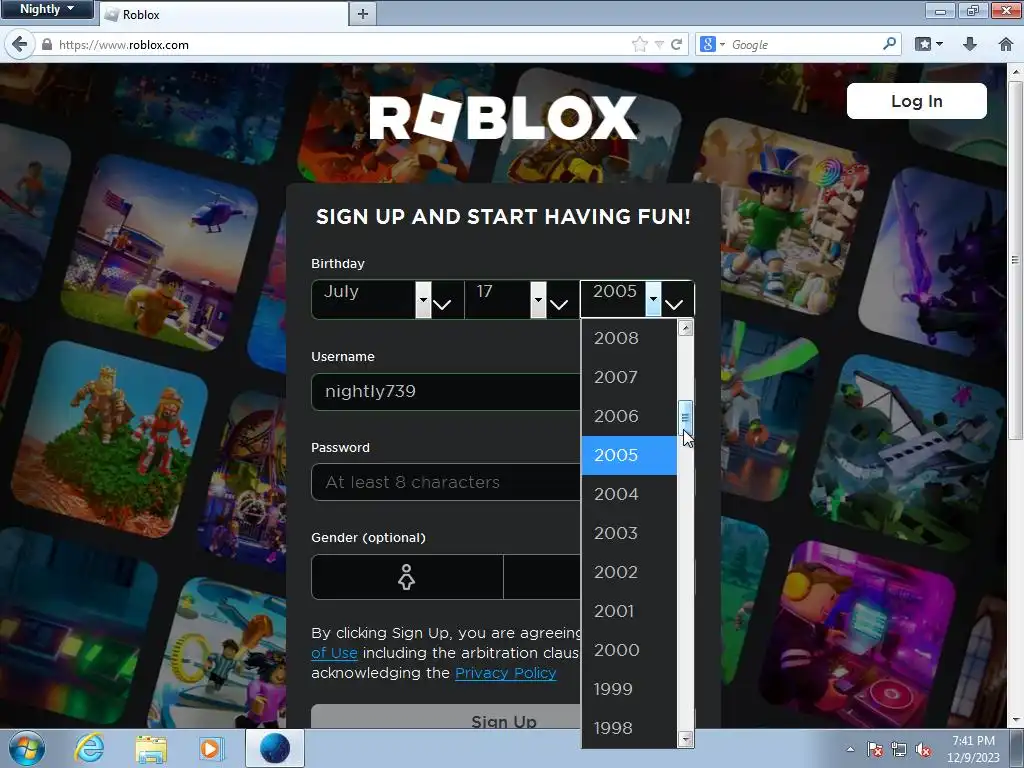Click the Username field containing nightly739
The height and width of the screenshot is (768, 1024).
coord(446,392)
